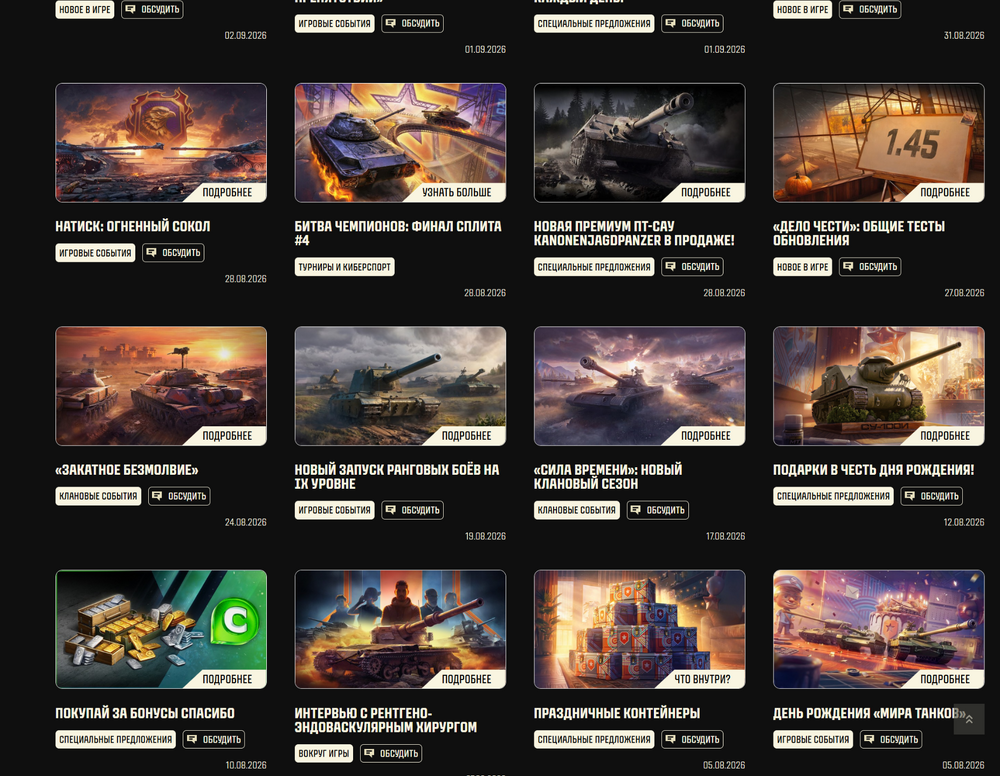1000x776 pixels.
Task: Click «Обсудить» under Подарки в честь дня рождения
Action: (x=932, y=497)
